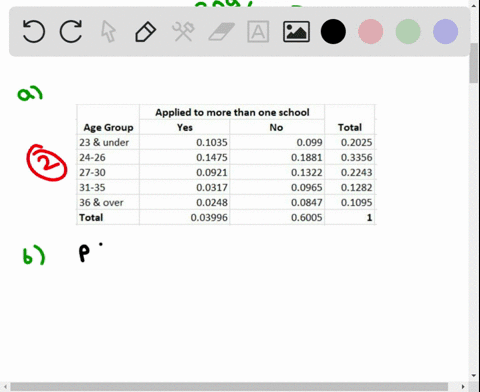Click the undo arrow icon
This screenshot has height=392, width=480.
pyautogui.click(x=34, y=31)
